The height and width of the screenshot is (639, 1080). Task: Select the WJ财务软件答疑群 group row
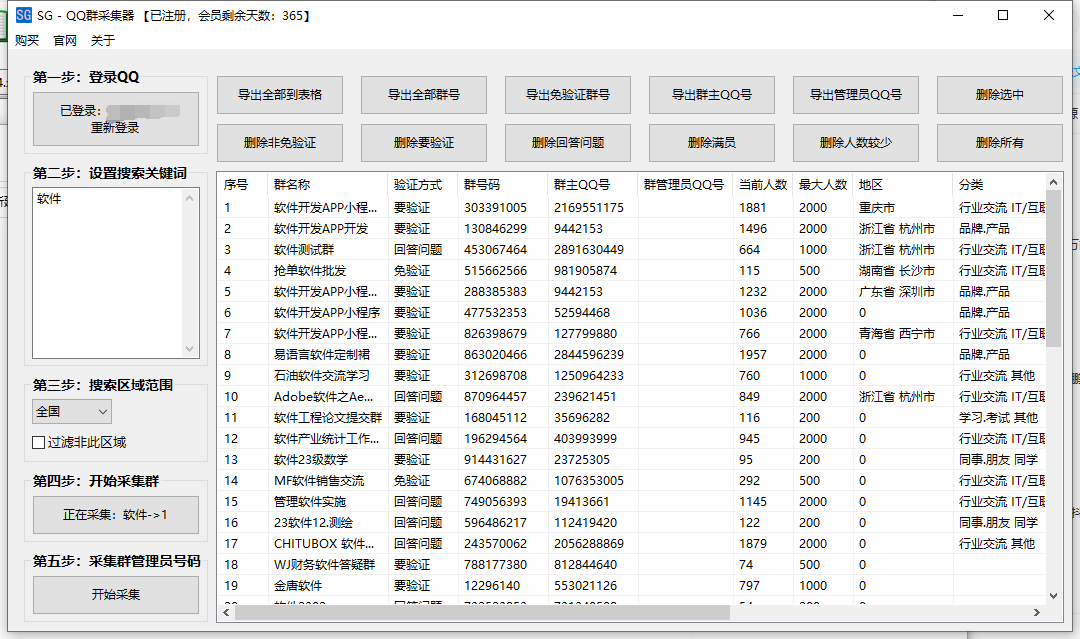click(632, 565)
